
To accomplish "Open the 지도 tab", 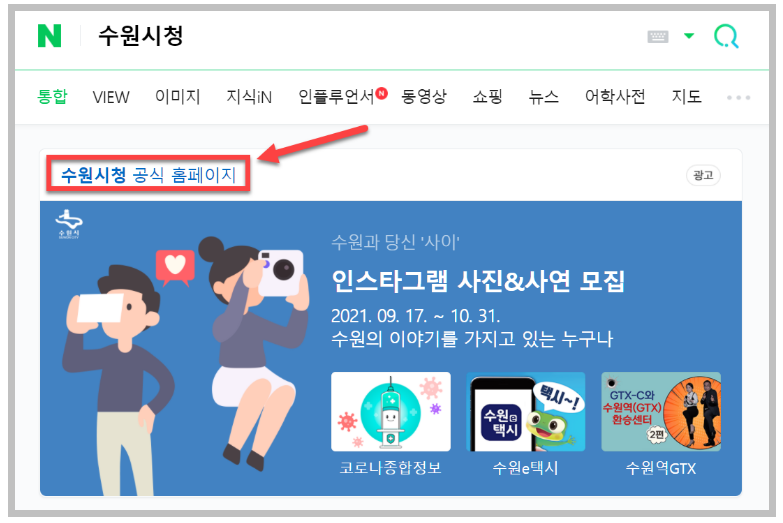I will (x=687, y=96).
